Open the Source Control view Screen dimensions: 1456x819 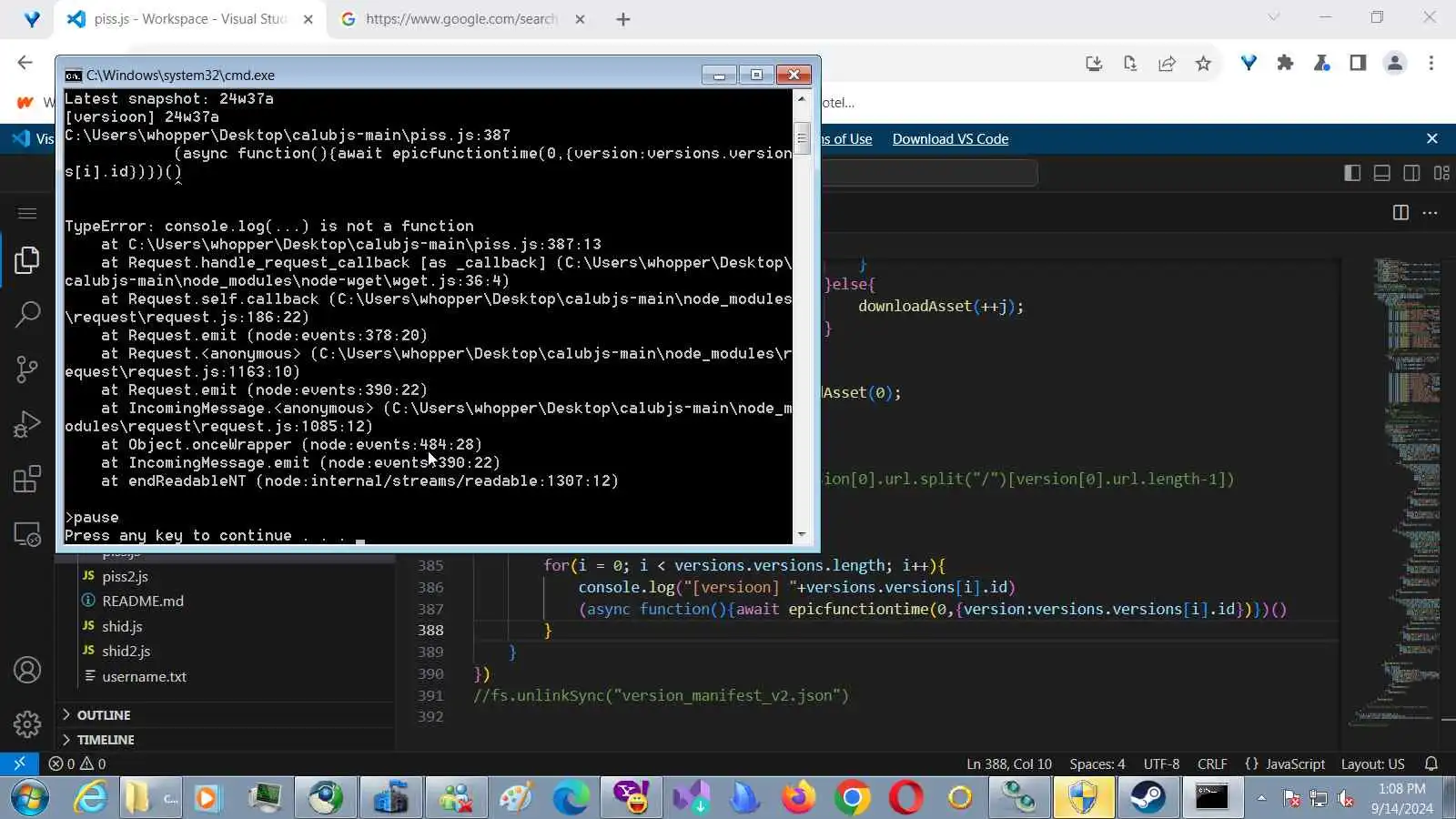[x=27, y=369]
